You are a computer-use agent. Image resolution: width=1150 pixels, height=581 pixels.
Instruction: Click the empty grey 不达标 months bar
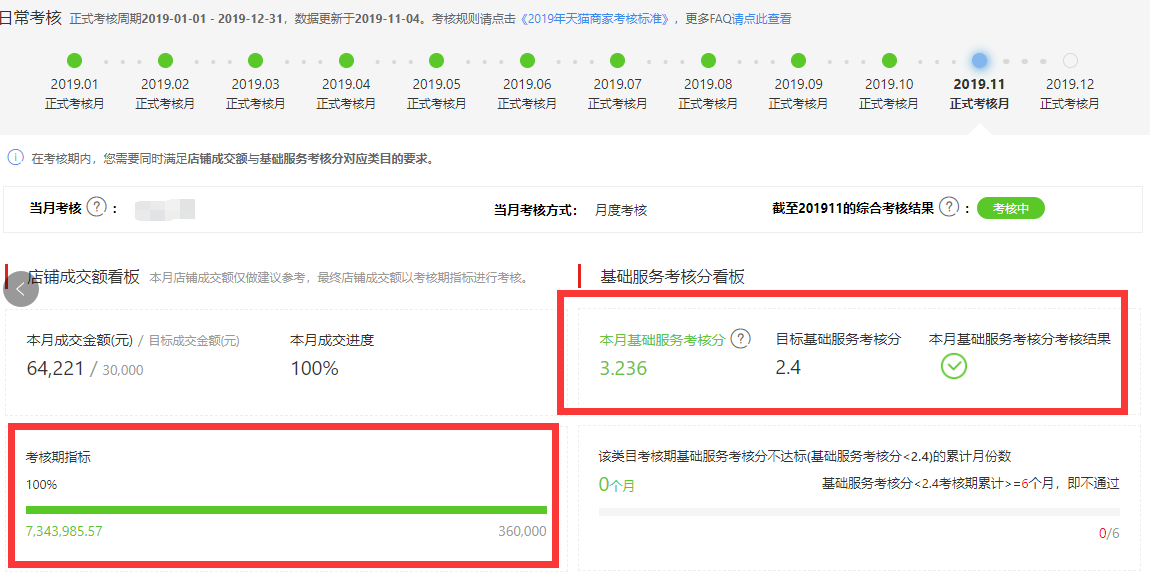[x=859, y=512]
